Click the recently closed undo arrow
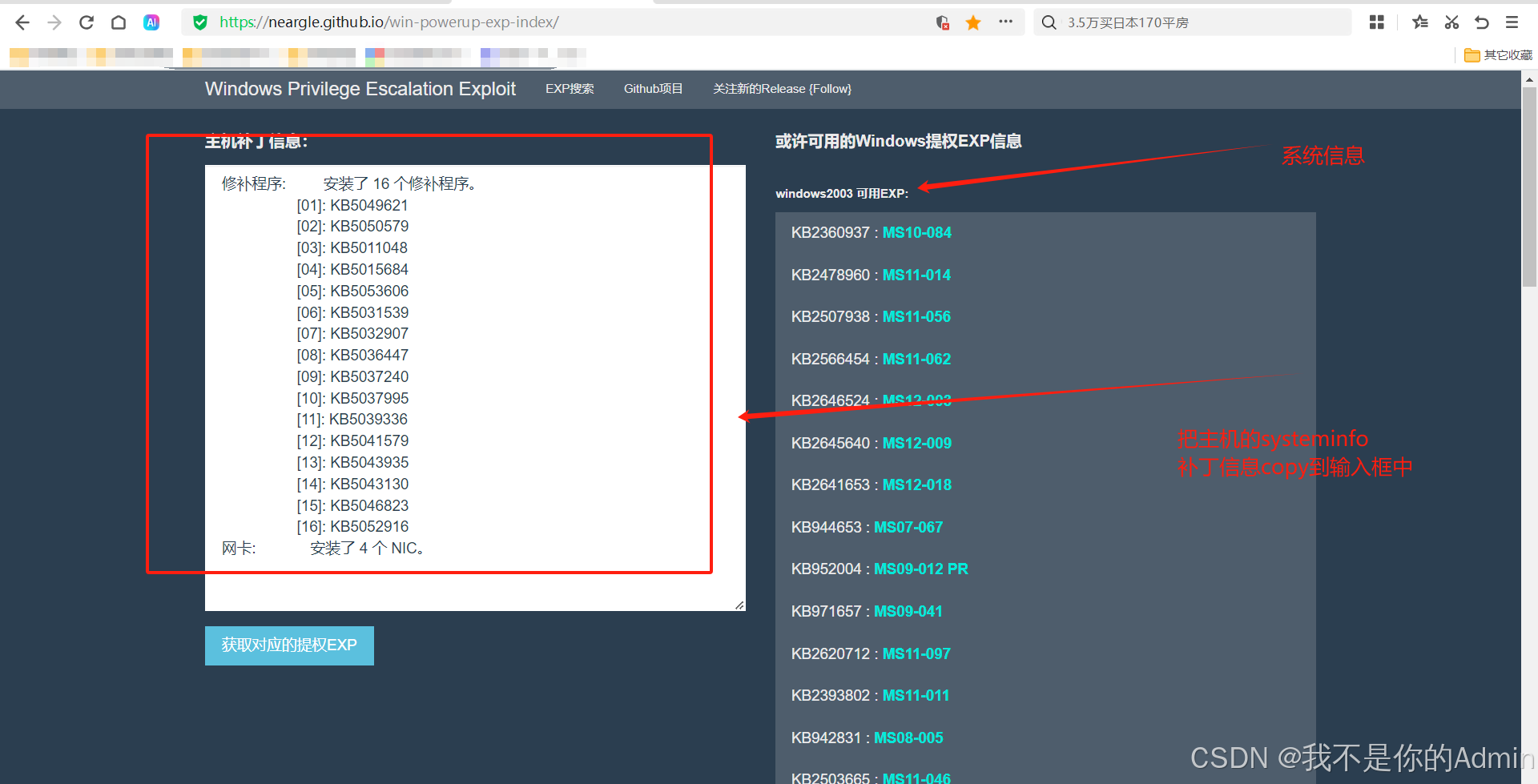Image resolution: width=1538 pixels, height=784 pixels. pos(1483,22)
